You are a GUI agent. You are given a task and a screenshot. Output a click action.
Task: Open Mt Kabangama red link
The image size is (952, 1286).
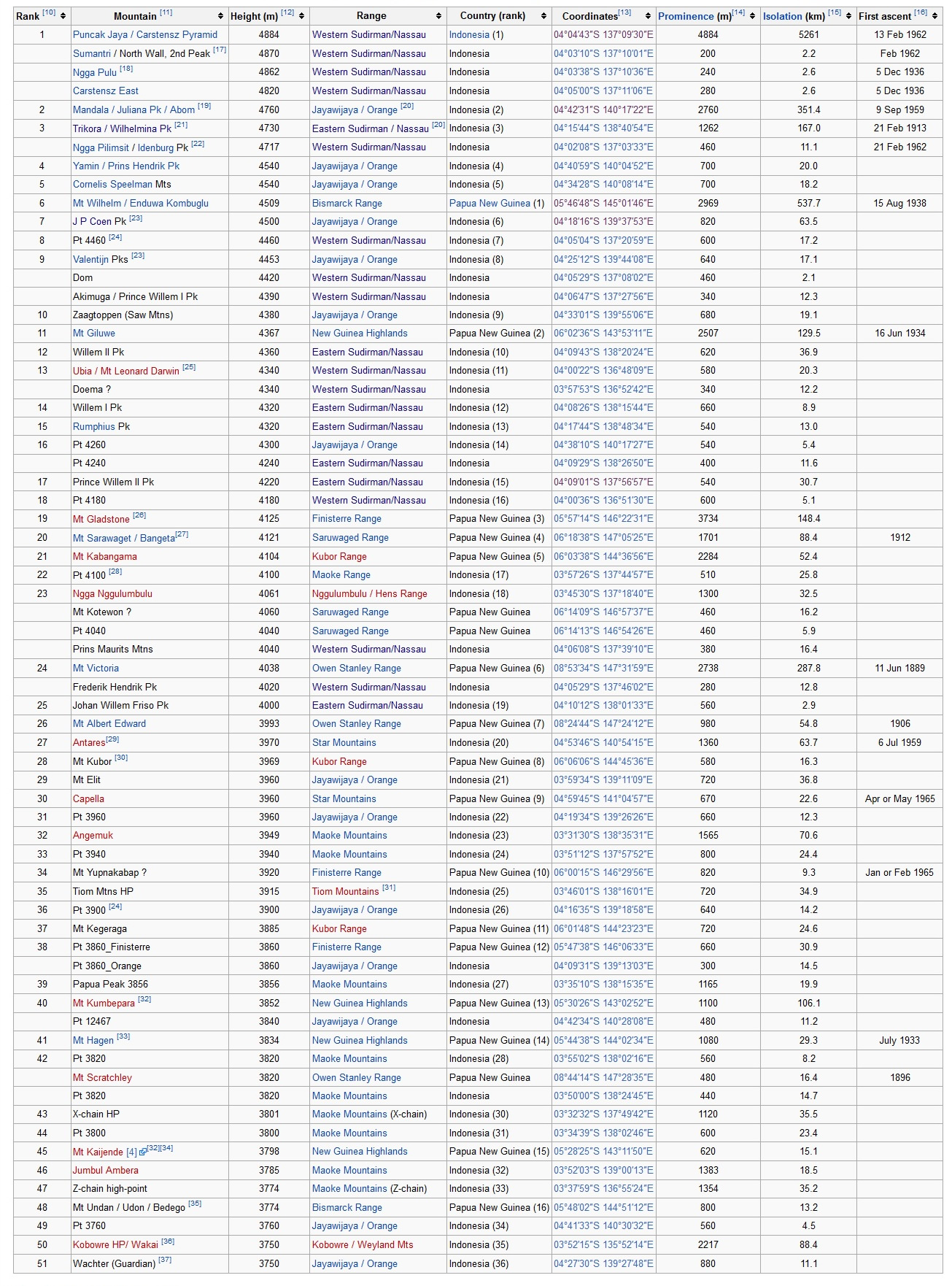(105, 556)
